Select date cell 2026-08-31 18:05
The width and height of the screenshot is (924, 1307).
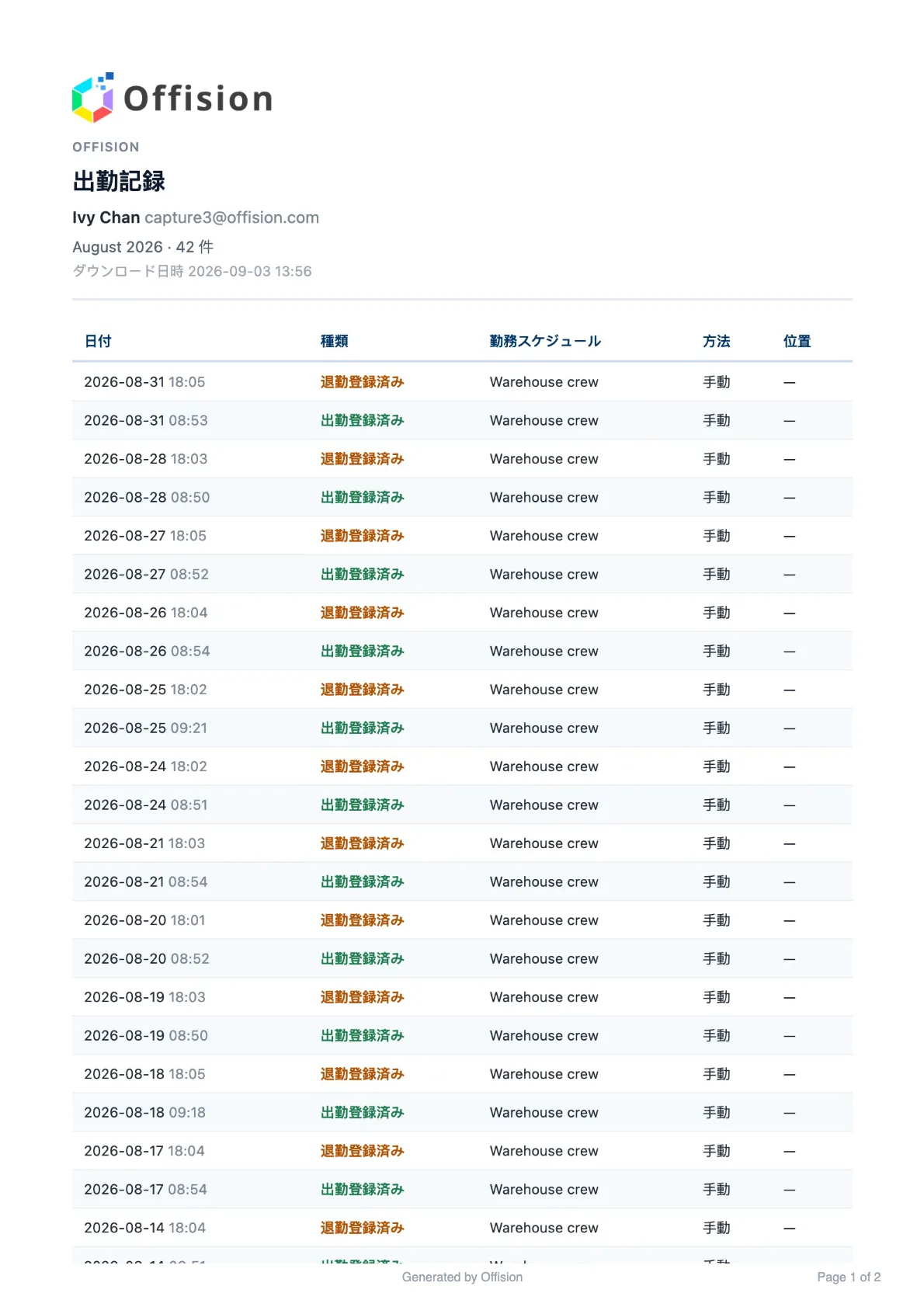[x=144, y=382]
